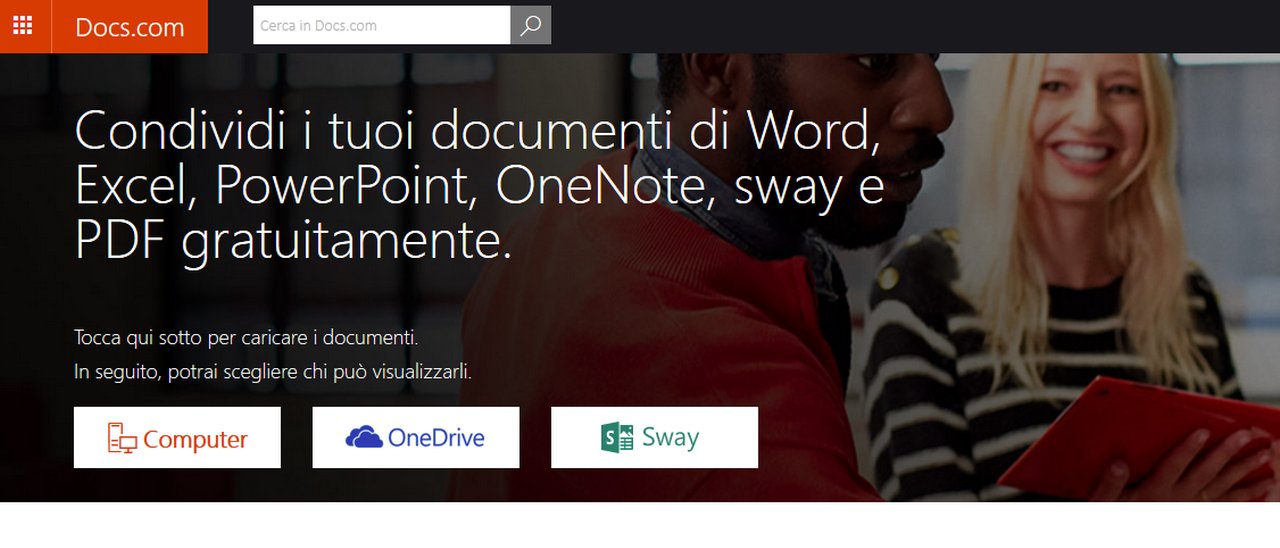The height and width of the screenshot is (548, 1280).
Task: Click text 'In seguito, potrai scegliere chi può visualizzarli.'
Action: coord(273,372)
